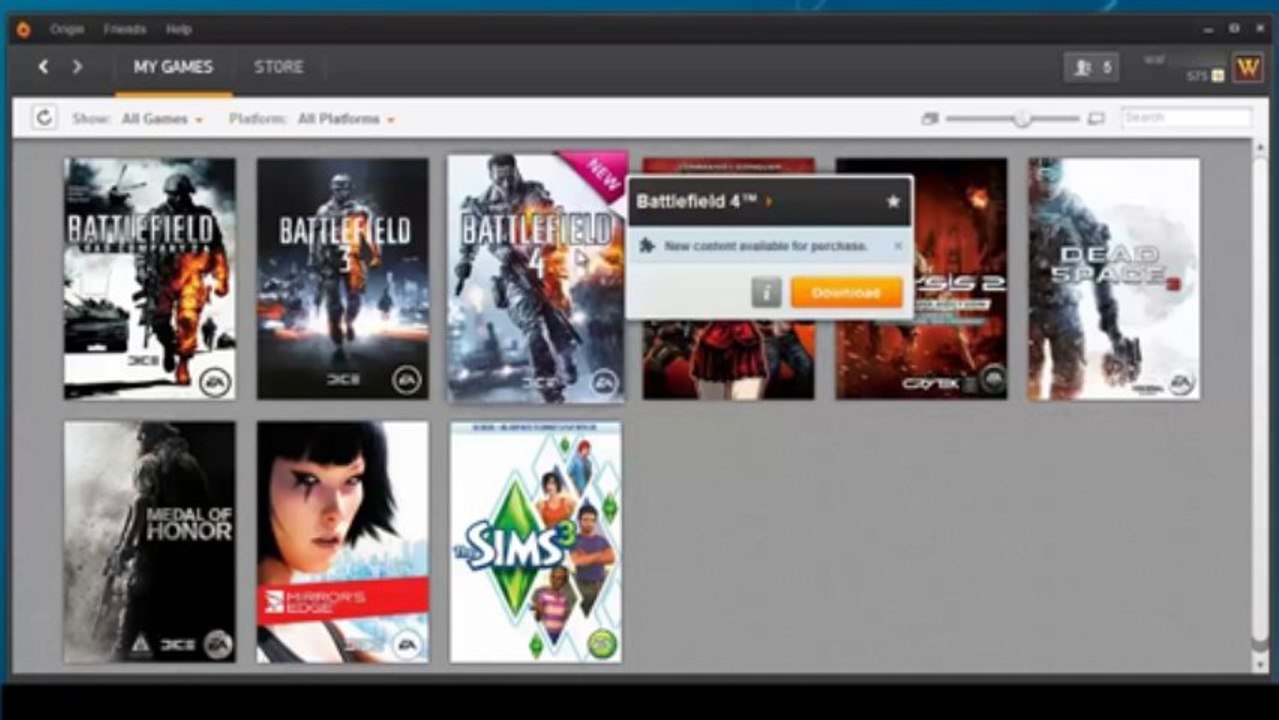Screen dimensions: 1279x720
Task: Select the Medal of Honor cover
Action: click(x=150, y=542)
